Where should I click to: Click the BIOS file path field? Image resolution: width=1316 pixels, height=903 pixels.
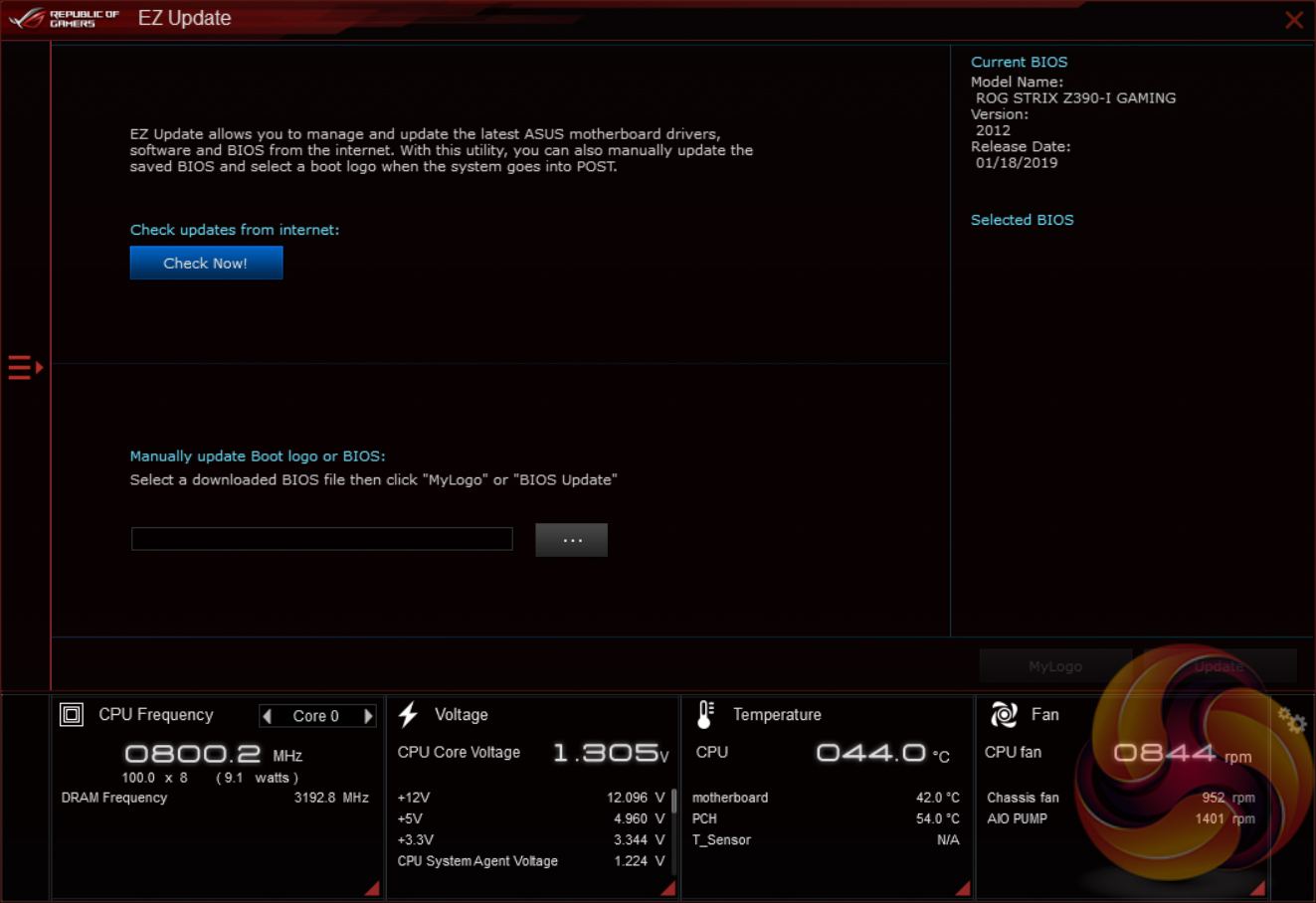coord(322,539)
